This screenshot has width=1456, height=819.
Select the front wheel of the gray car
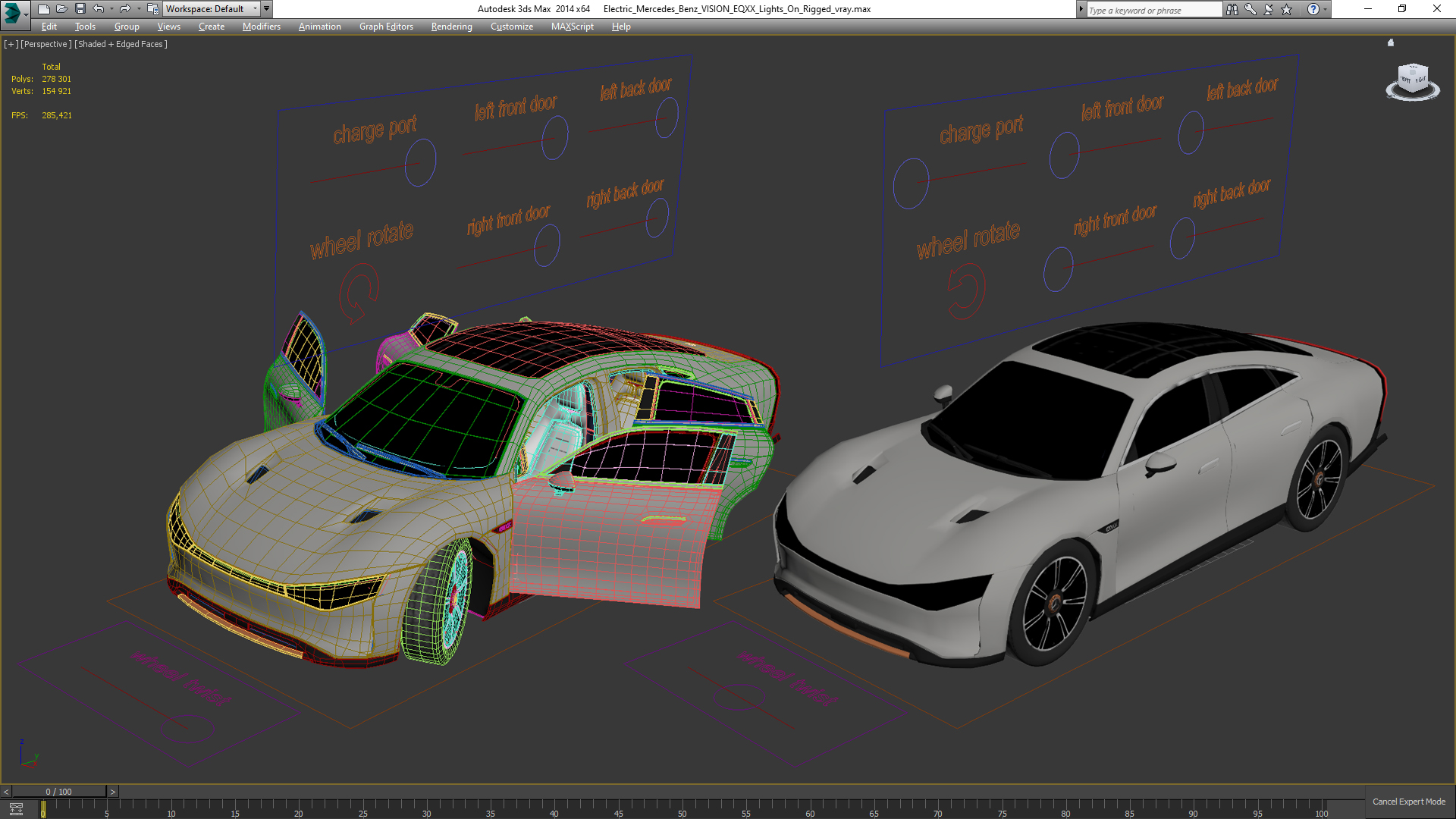tap(1054, 603)
